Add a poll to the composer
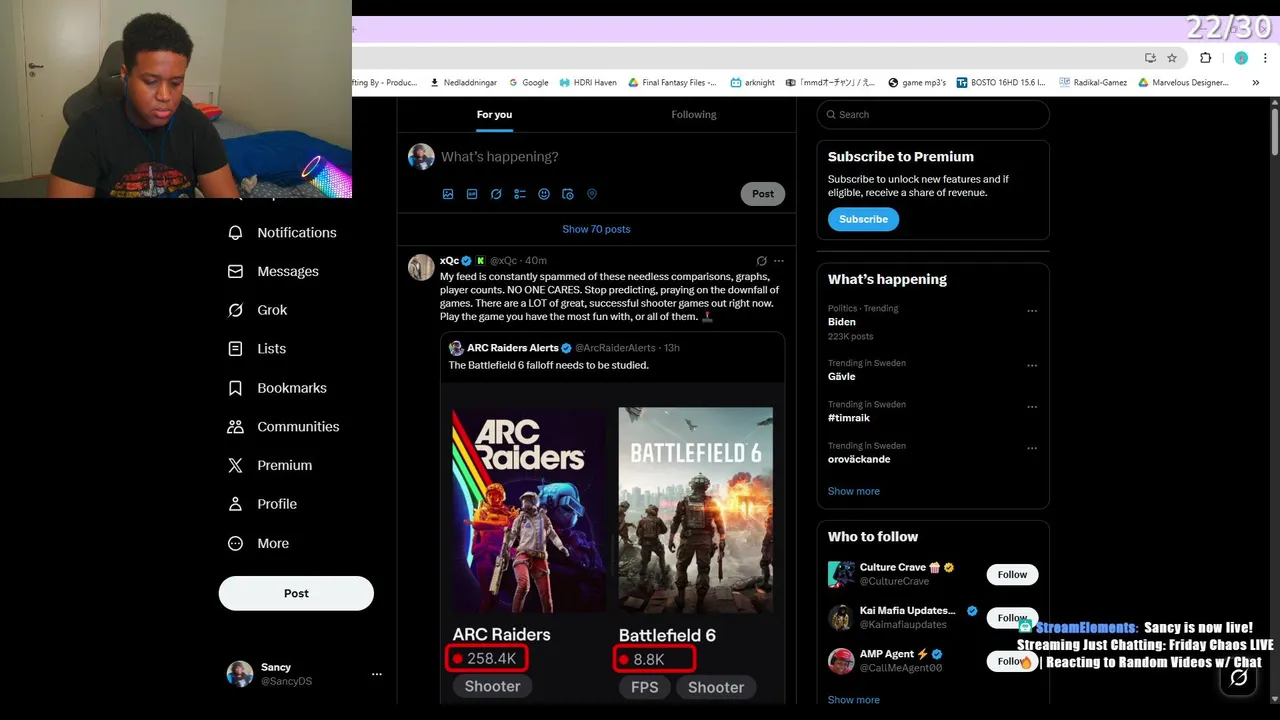This screenshot has height=720, width=1280. [520, 194]
